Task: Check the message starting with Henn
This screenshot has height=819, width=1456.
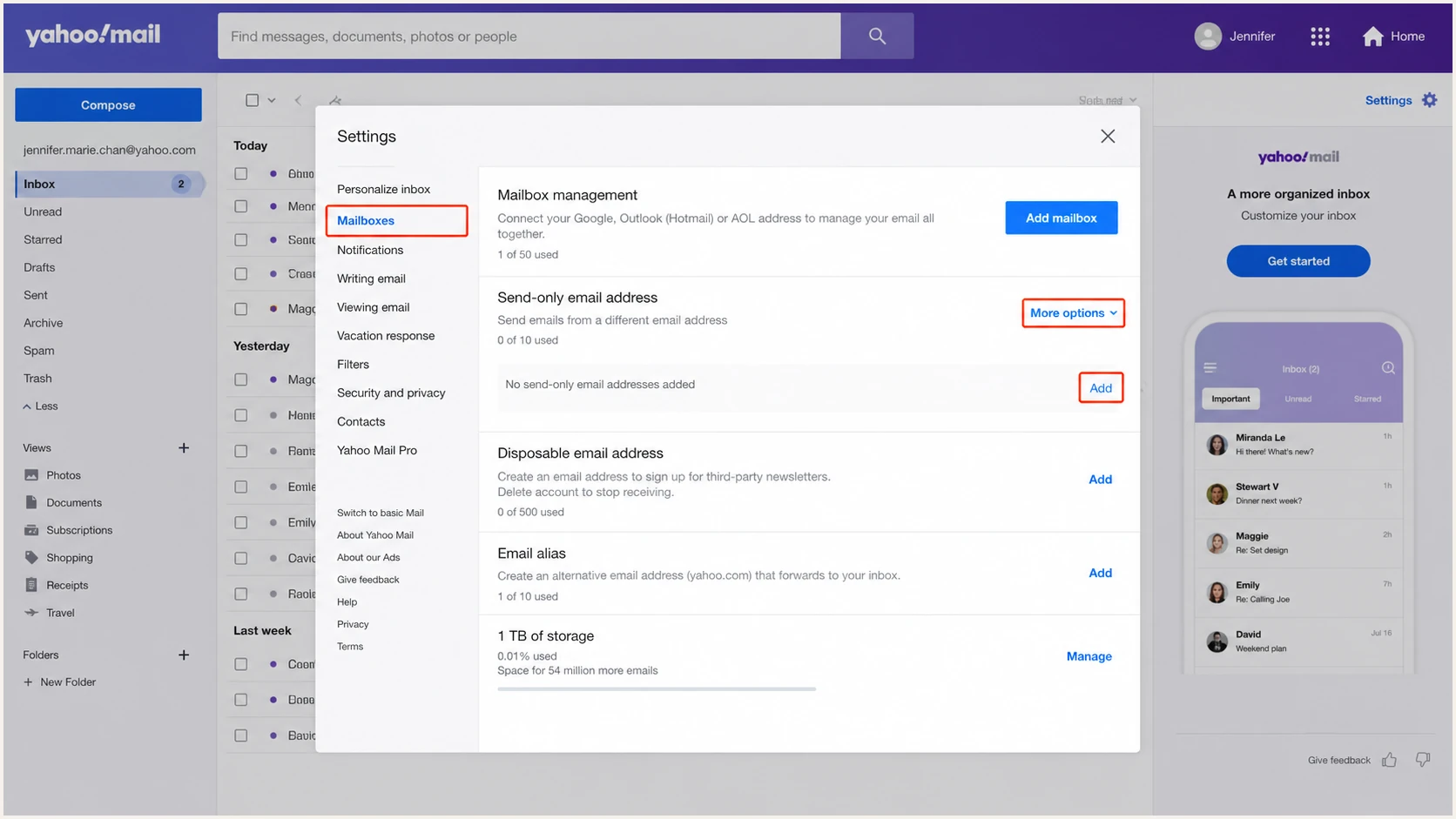Action: (x=241, y=415)
